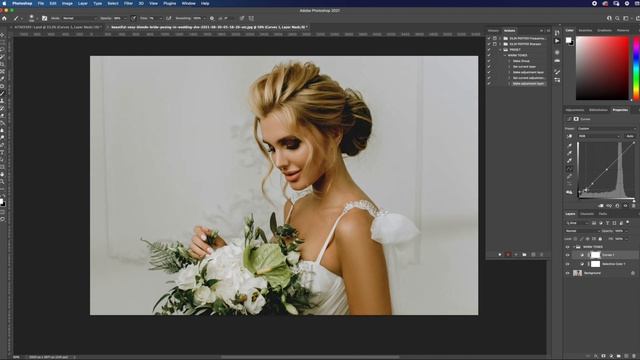Screen dimensions: 640x360
Task: Switch to the History tab
Action: pos(493,31)
